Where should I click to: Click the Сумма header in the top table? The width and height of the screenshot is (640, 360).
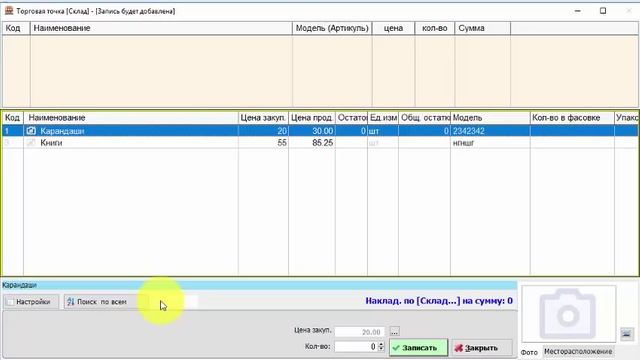click(x=482, y=28)
